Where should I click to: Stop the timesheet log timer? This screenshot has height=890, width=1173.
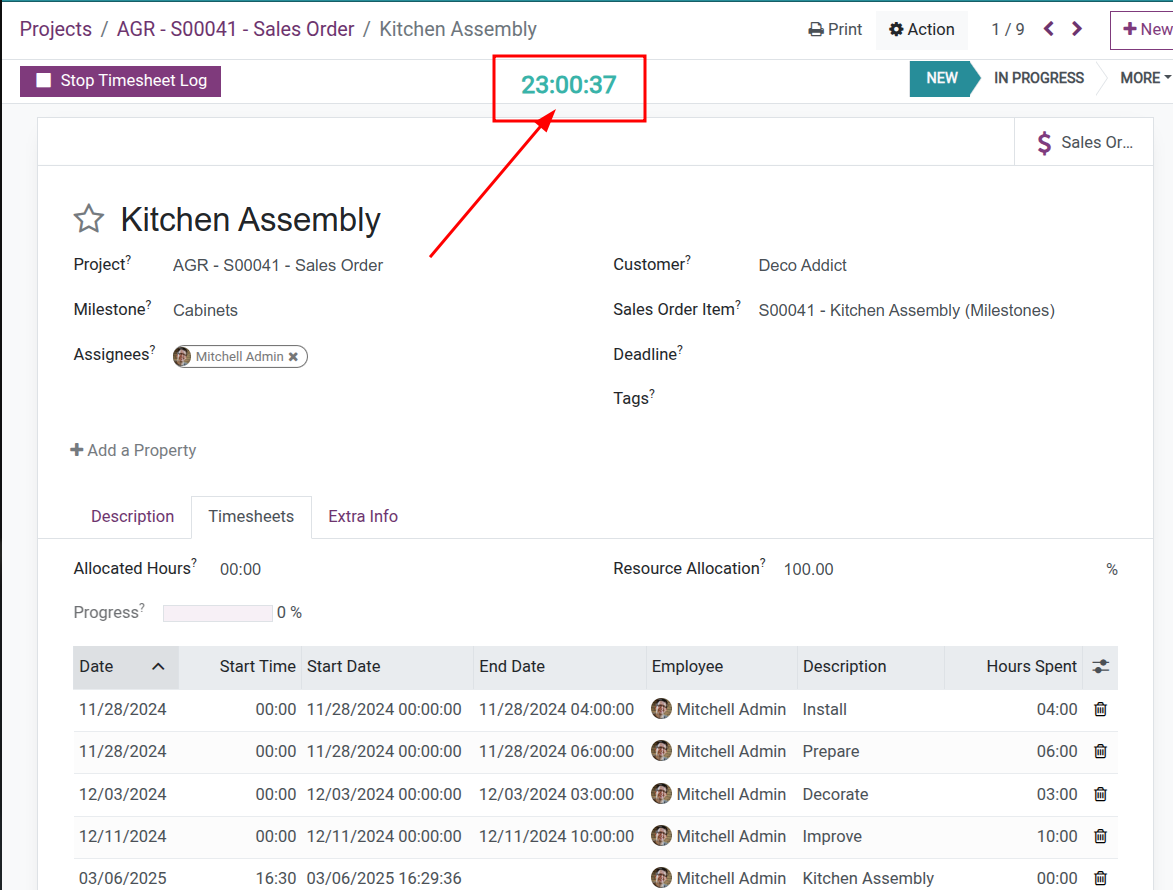click(120, 80)
